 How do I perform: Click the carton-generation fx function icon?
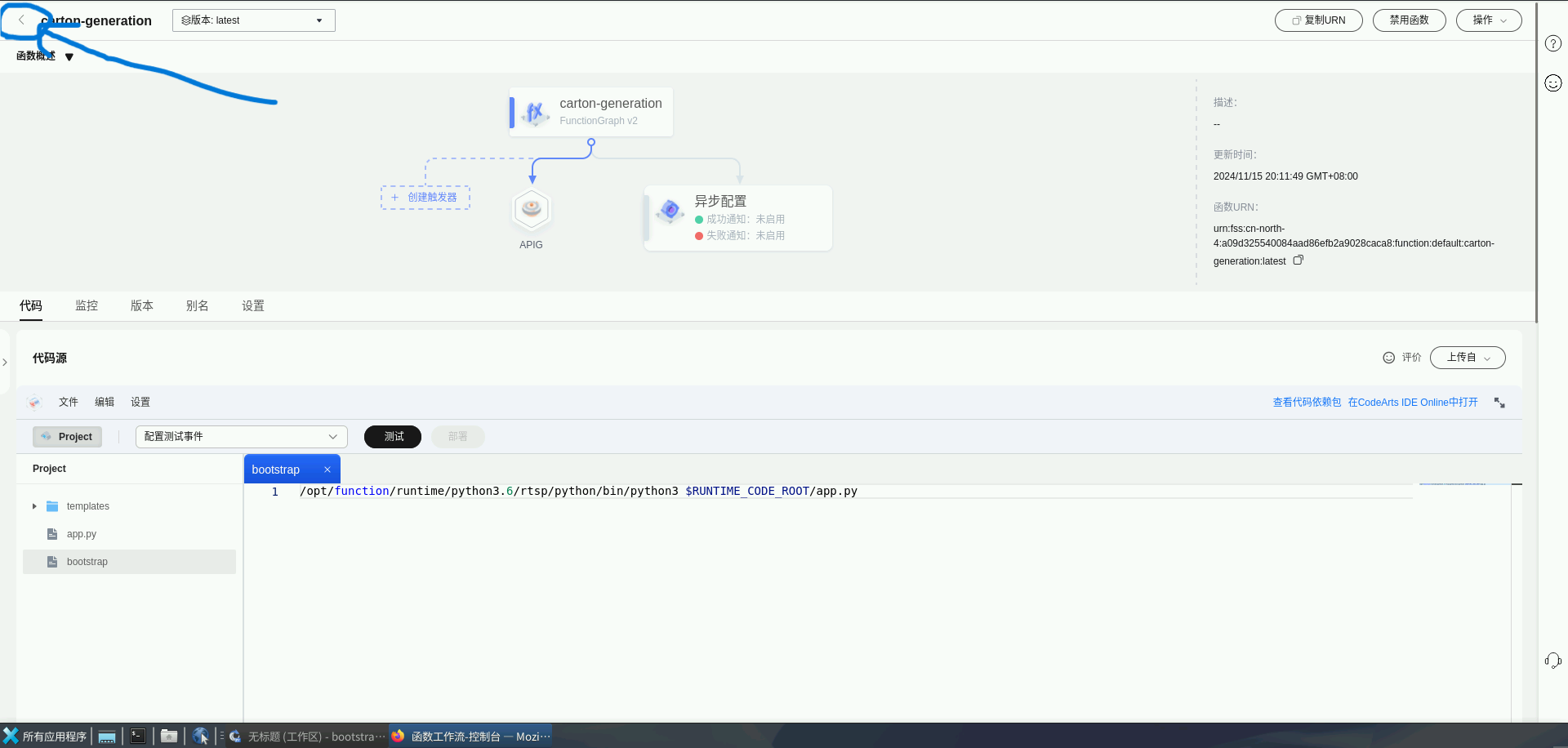coord(535,113)
